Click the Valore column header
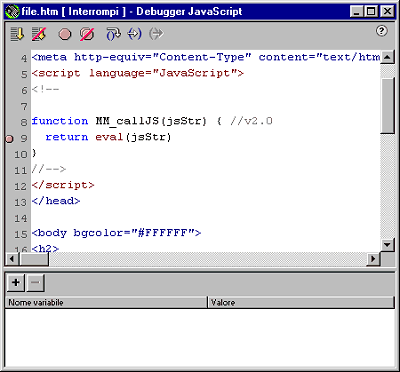The image size is (400, 372). click(x=301, y=302)
